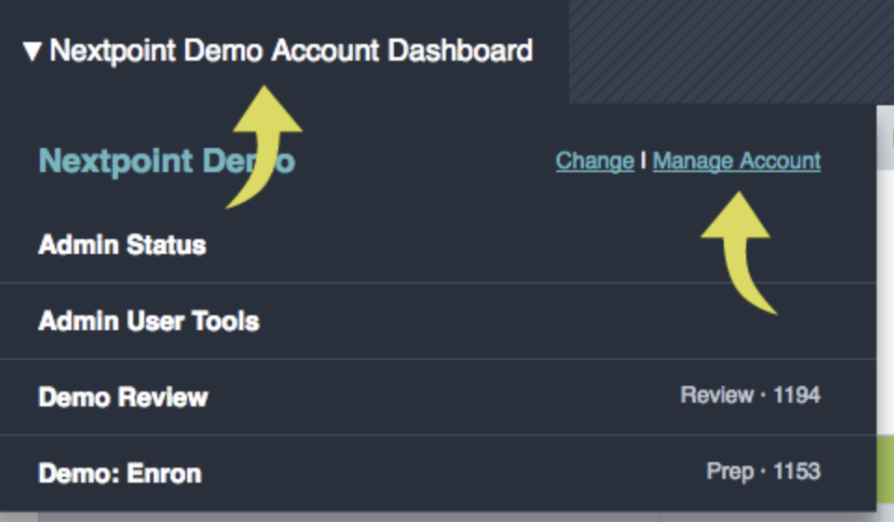Click the 1194 count beside Demo Review

coord(797,395)
